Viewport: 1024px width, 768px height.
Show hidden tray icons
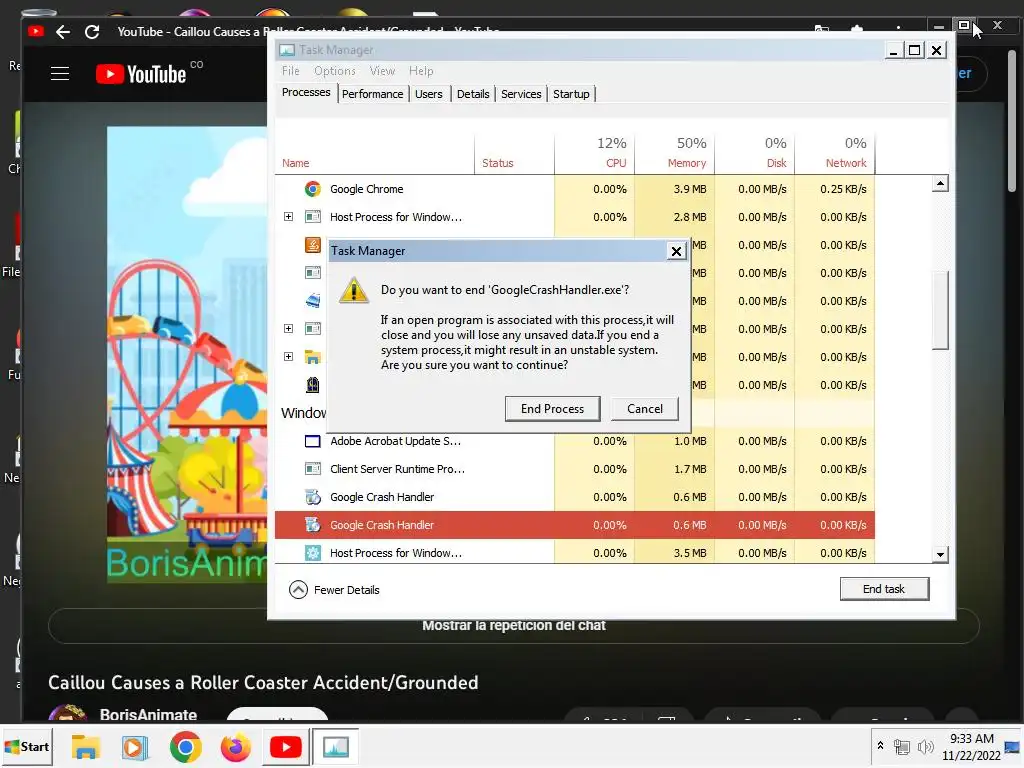[880, 746]
